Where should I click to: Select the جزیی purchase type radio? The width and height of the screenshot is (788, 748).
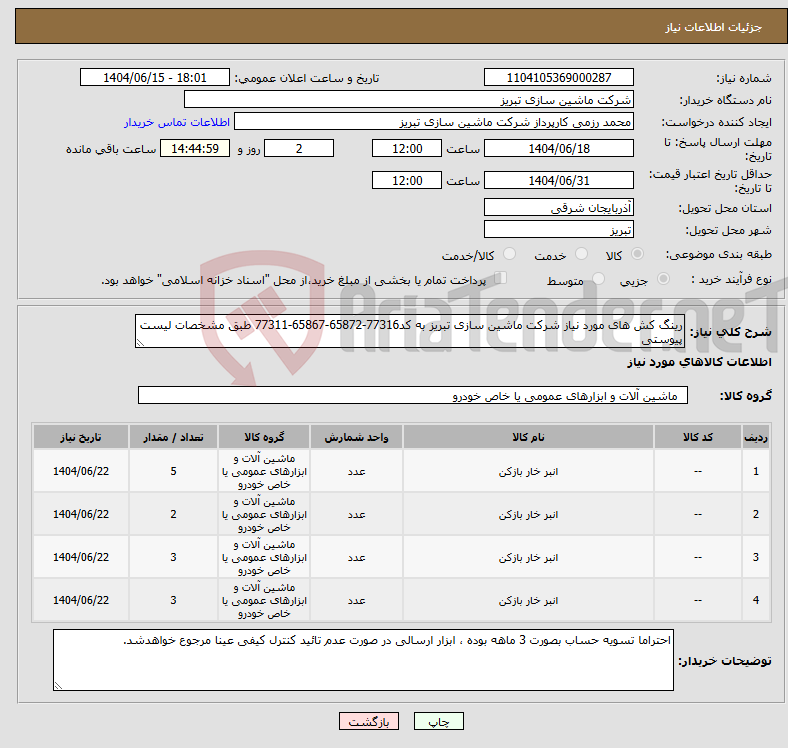pyautogui.click(x=663, y=278)
